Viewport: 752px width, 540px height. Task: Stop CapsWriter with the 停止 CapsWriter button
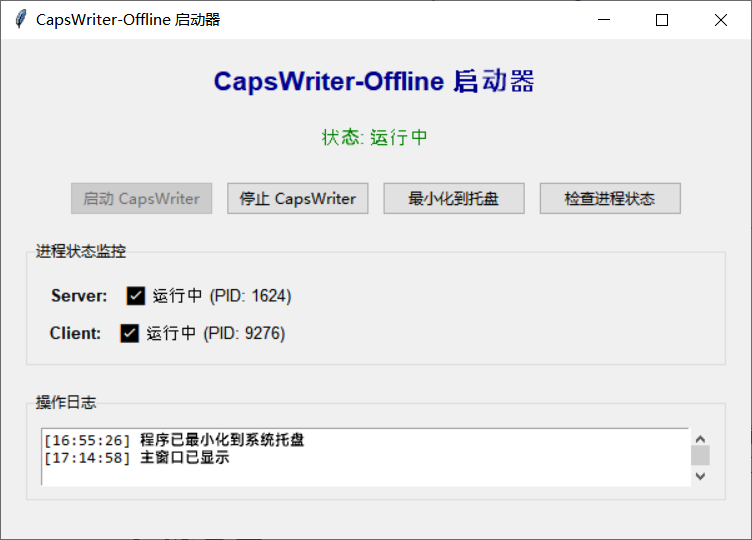[298, 198]
